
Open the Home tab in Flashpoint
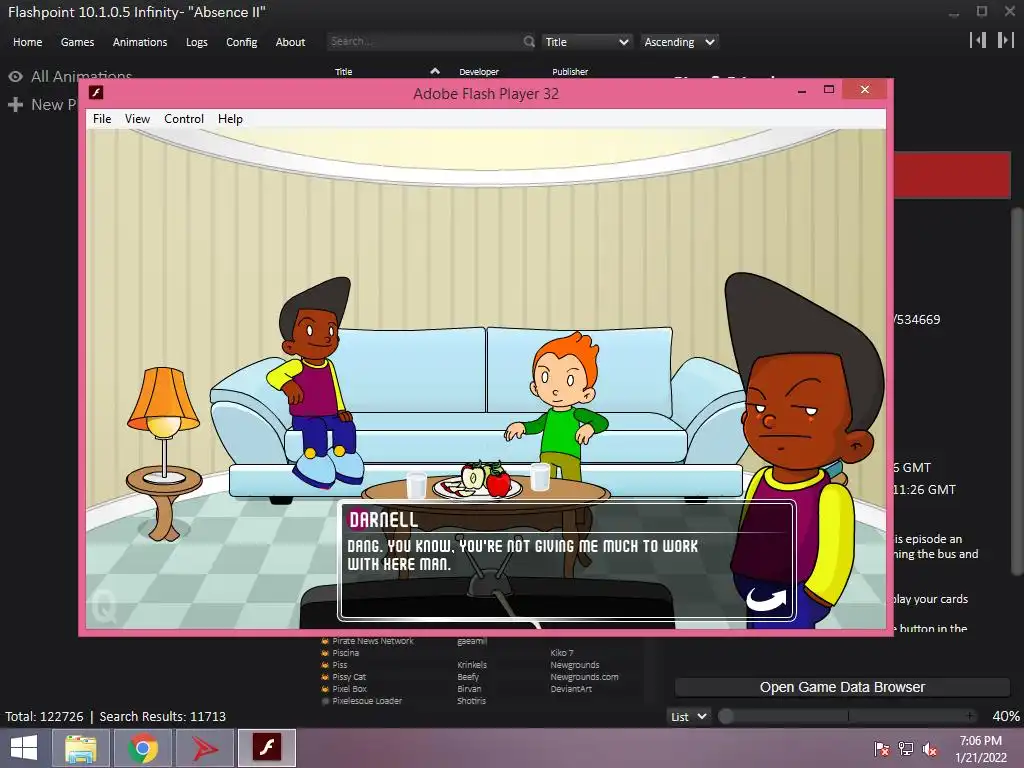27,42
